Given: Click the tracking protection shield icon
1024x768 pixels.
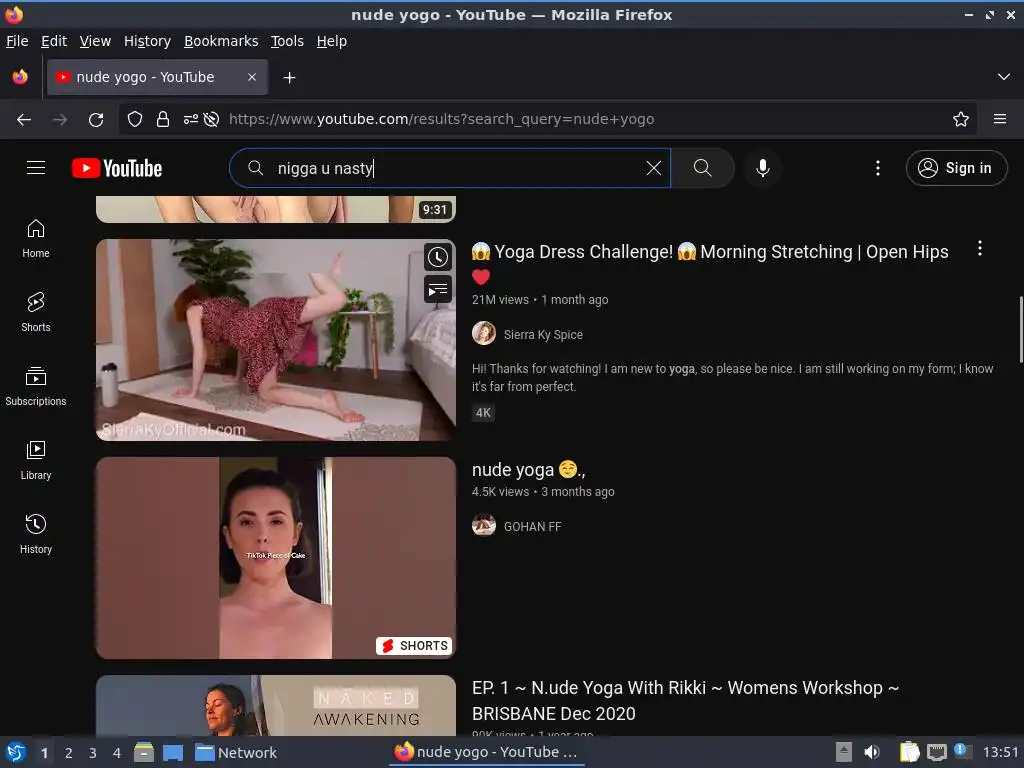Looking at the screenshot, I should point(135,120).
